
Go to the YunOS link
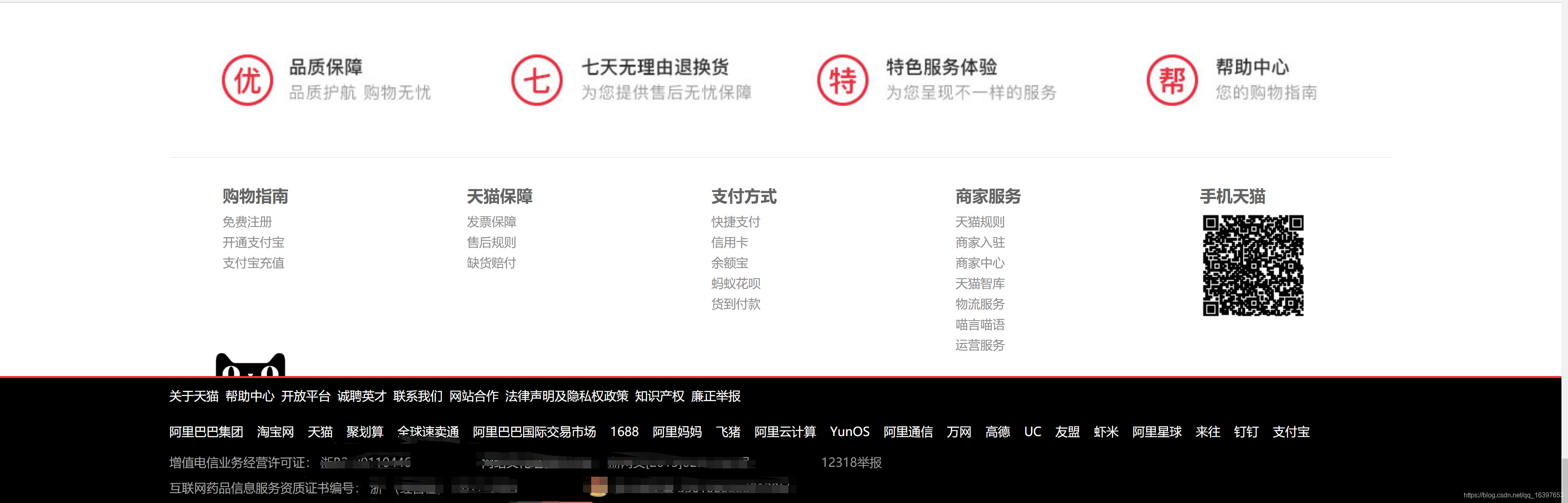[850, 432]
